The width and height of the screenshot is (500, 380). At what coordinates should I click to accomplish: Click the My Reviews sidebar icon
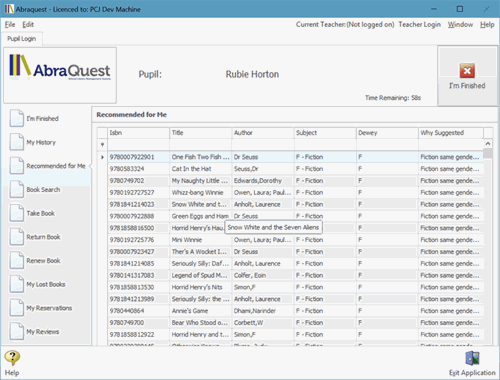pos(17,331)
